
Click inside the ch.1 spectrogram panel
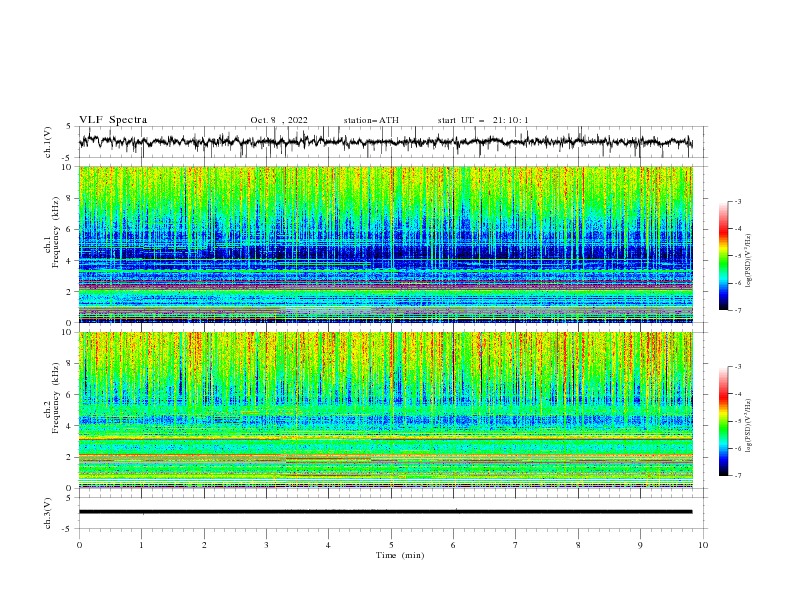pos(385,244)
